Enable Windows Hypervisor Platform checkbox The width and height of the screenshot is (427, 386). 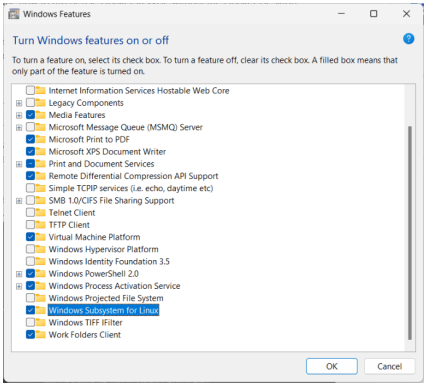point(30,249)
